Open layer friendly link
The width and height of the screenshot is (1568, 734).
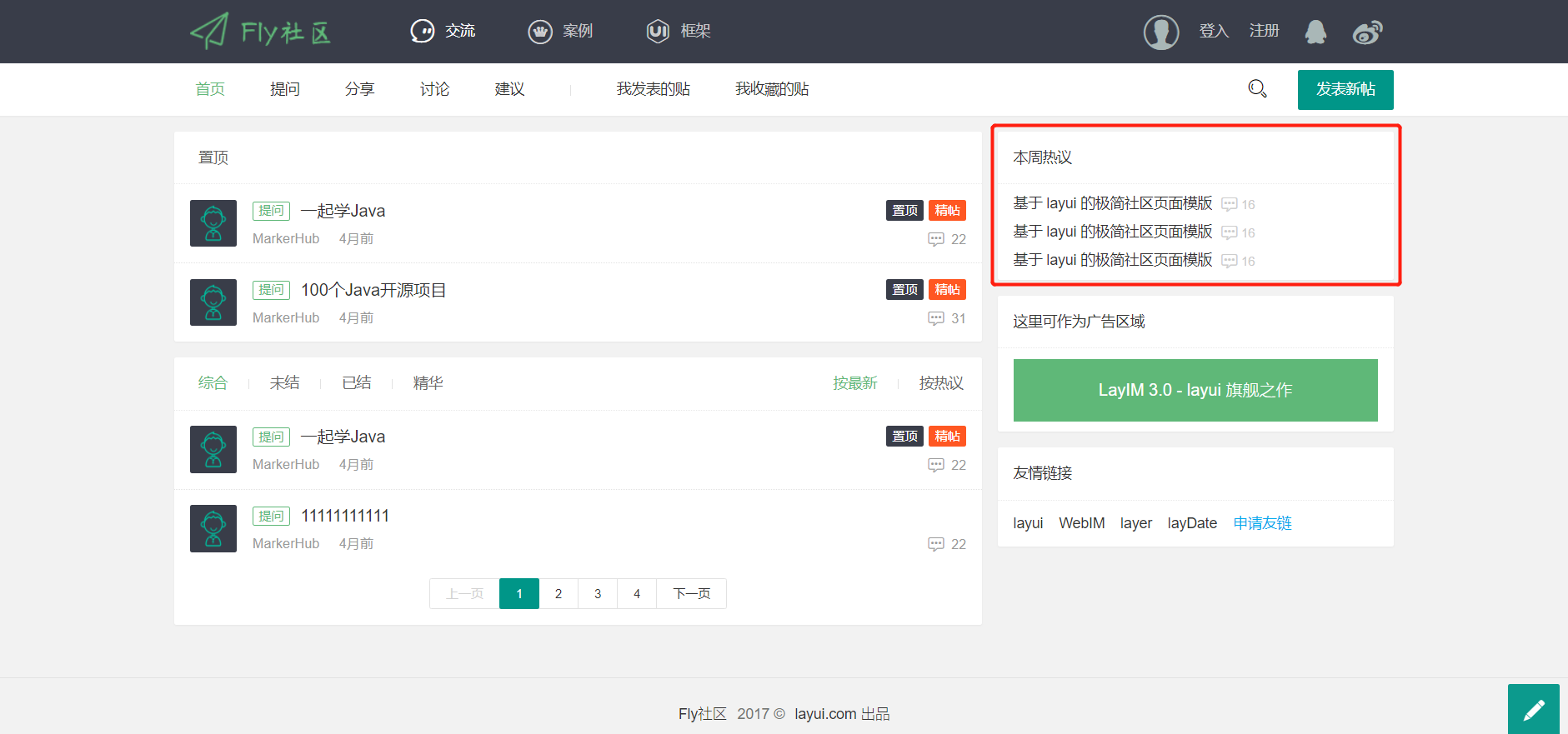click(x=1136, y=523)
